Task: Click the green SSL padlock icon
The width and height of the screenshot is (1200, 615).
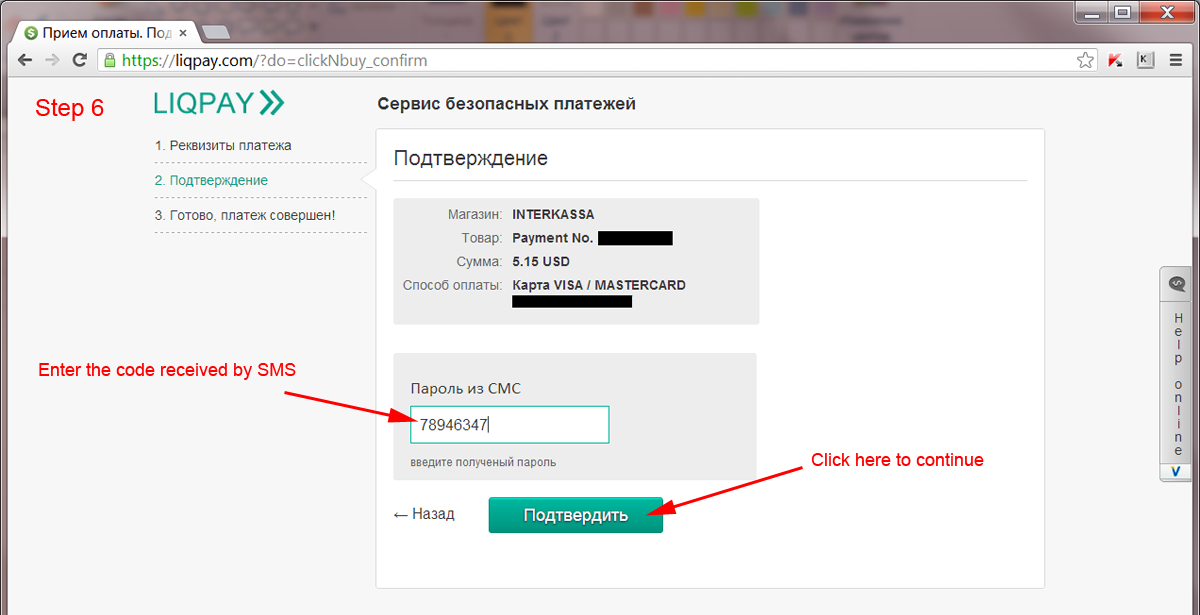Action: (110, 60)
